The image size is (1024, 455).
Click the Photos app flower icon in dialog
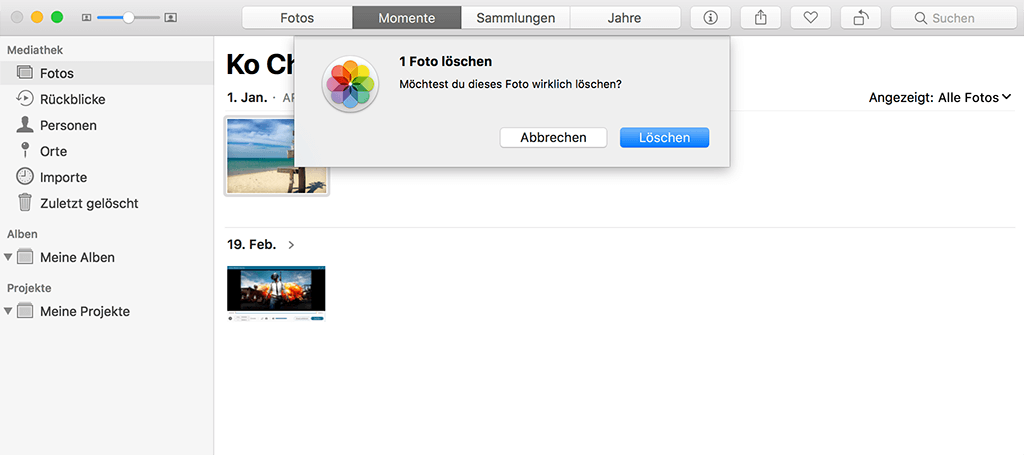tap(351, 84)
